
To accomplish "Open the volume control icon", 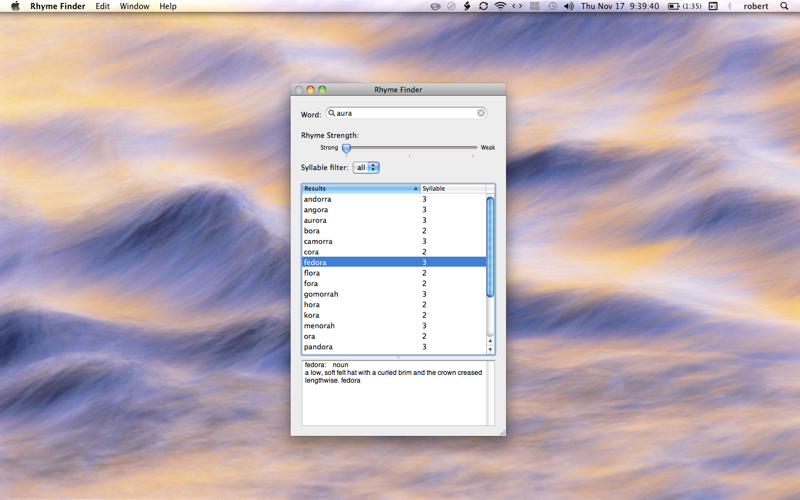I will click(568, 6).
